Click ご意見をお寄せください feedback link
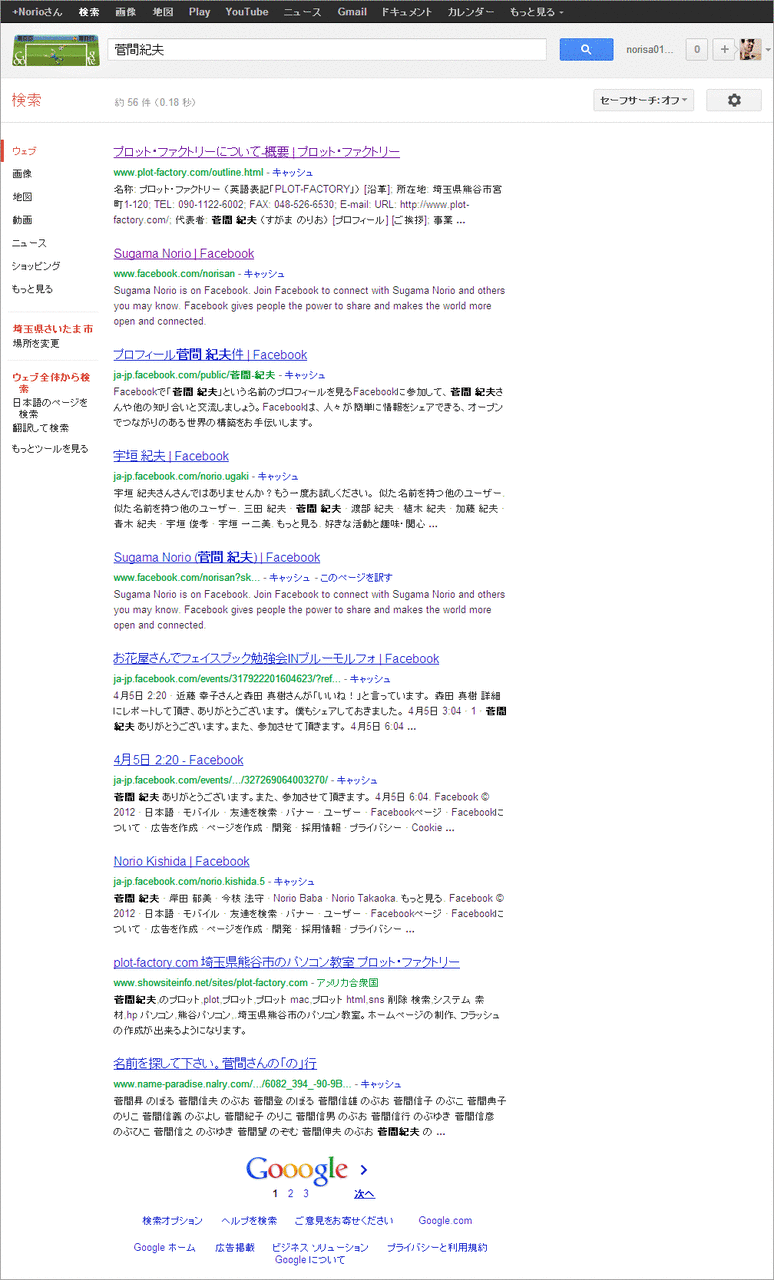Screen dimensions: 774x1280 point(344,1220)
